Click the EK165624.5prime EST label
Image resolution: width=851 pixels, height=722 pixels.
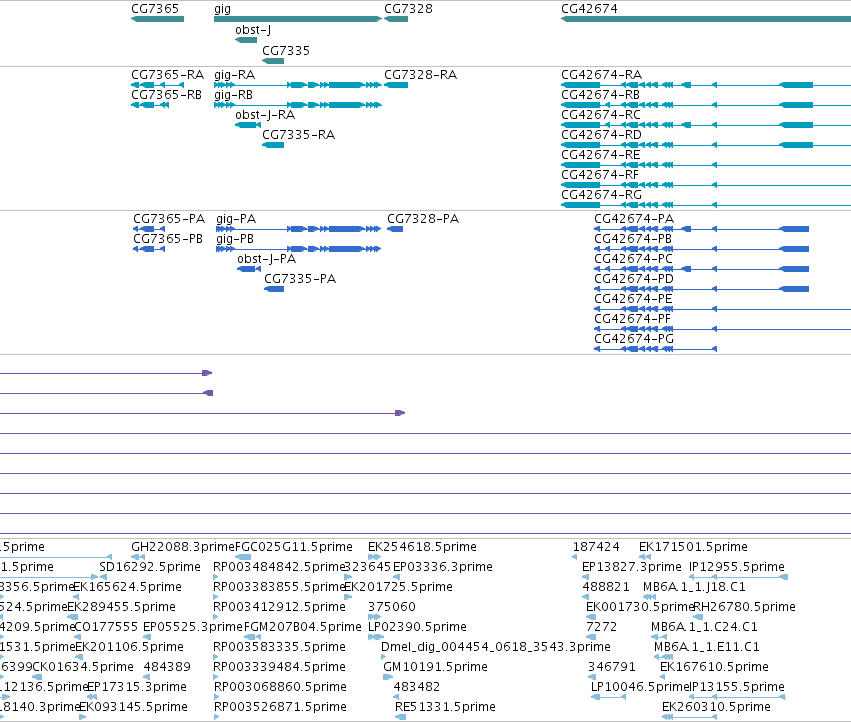coord(128,587)
